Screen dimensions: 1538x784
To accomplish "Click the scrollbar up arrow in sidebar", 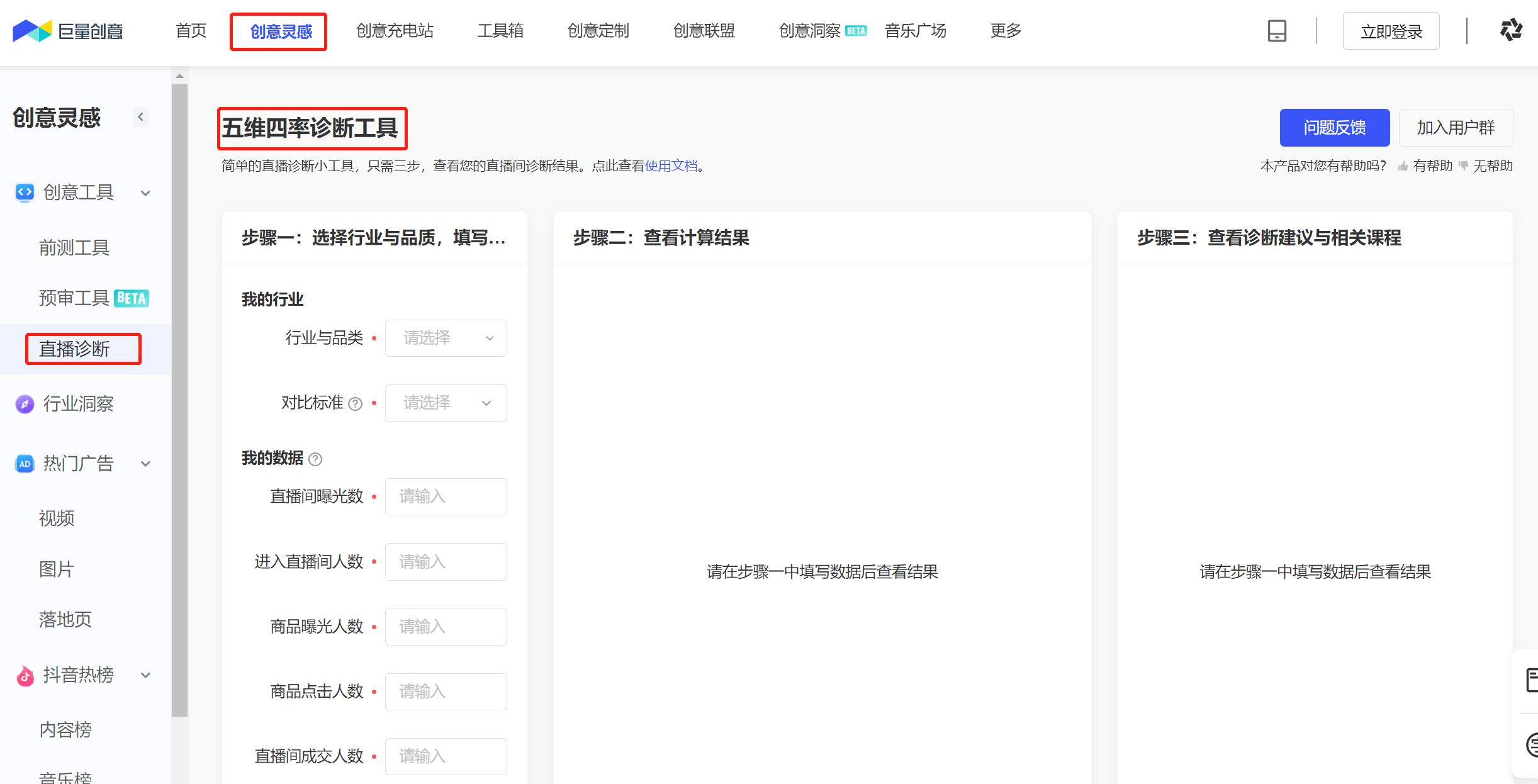I will click(179, 76).
